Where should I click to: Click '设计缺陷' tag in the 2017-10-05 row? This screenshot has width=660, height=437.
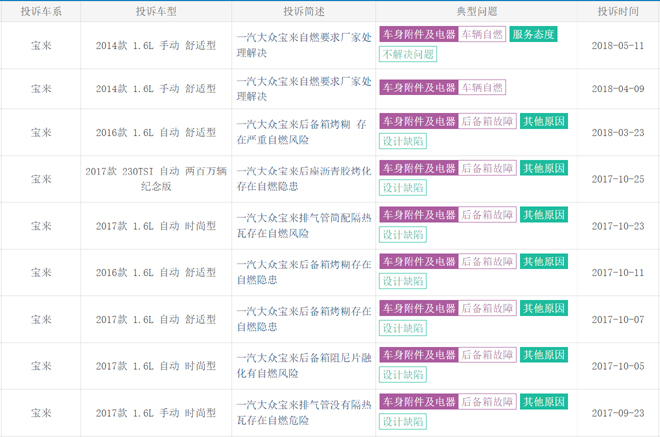403,375
